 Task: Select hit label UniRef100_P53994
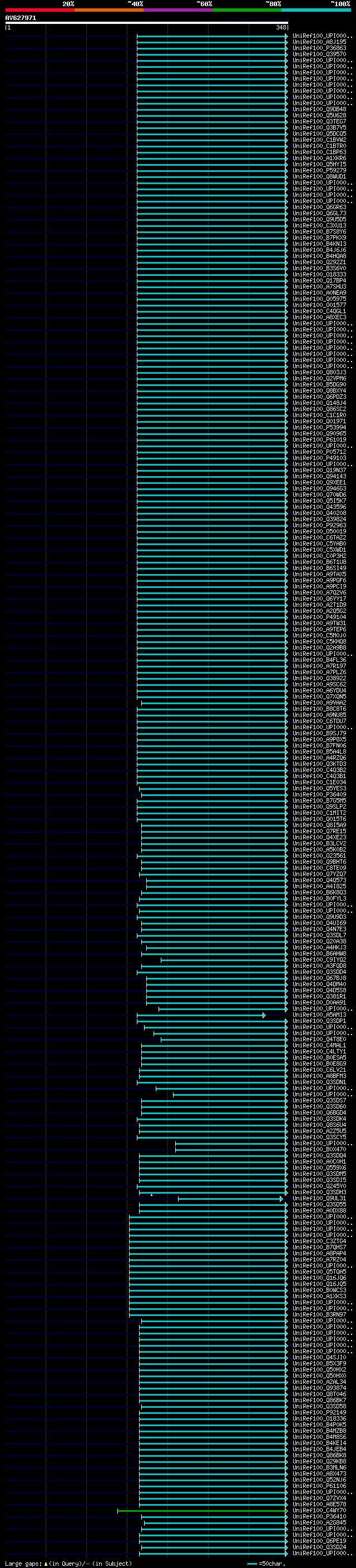(319, 427)
